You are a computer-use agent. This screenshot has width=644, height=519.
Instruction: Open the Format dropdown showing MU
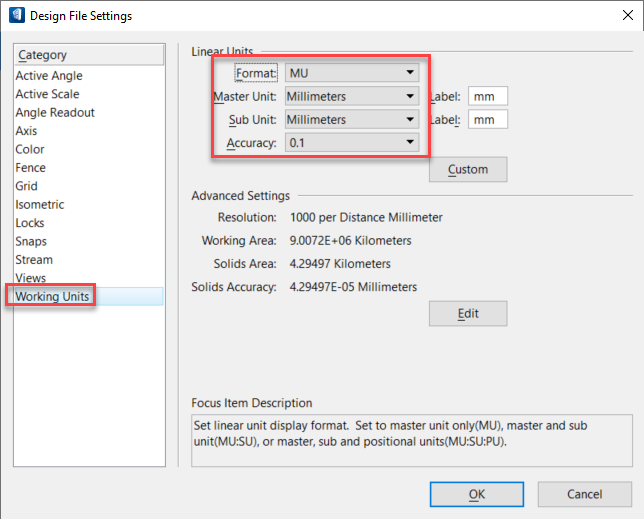[352, 73]
